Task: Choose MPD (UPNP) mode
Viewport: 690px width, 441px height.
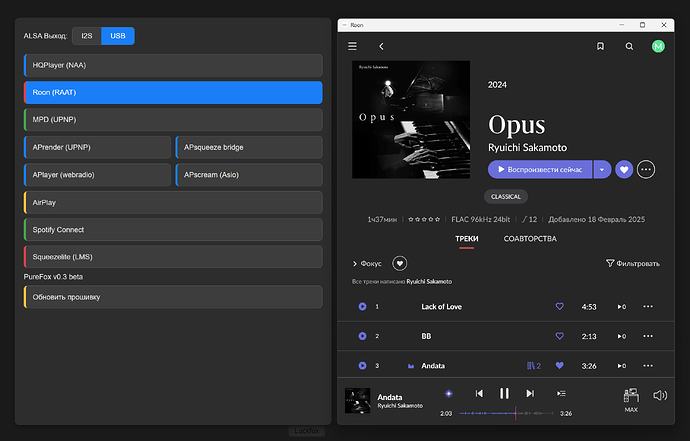Action: (173, 120)
